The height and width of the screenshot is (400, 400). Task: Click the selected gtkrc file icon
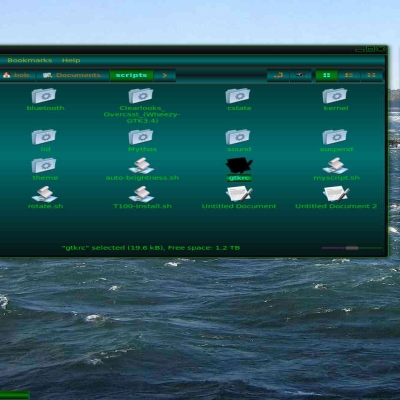coord(239,166)
